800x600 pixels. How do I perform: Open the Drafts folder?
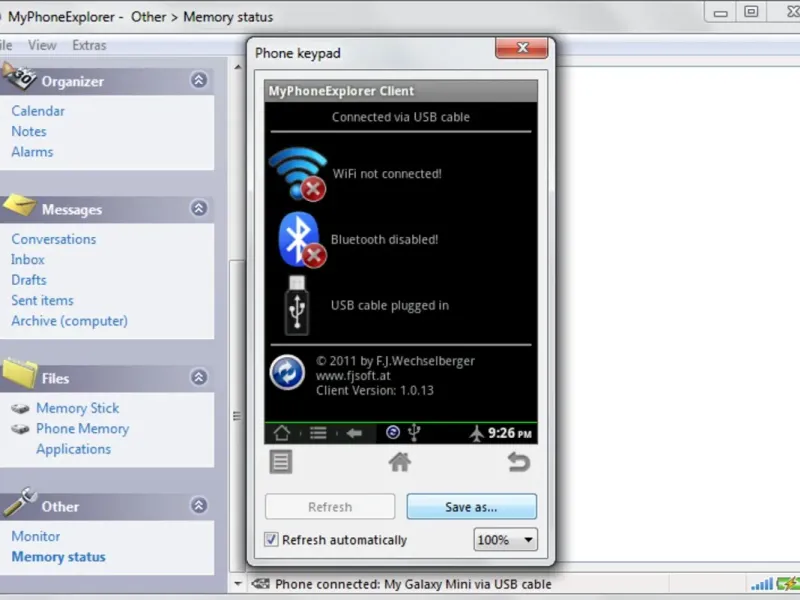(x=29, y=280)
